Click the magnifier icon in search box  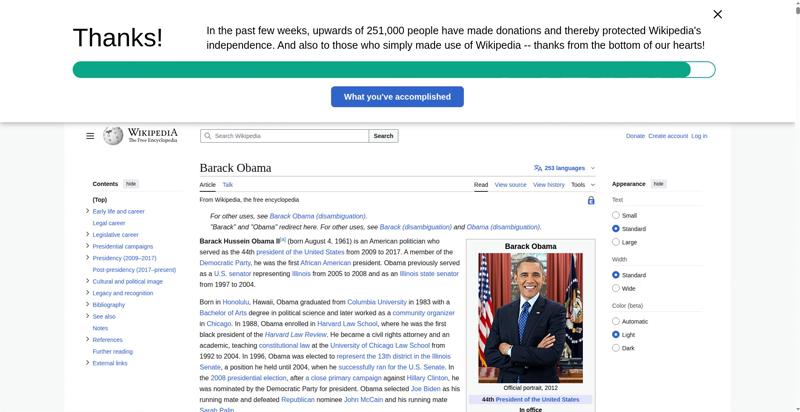(207, 136)
